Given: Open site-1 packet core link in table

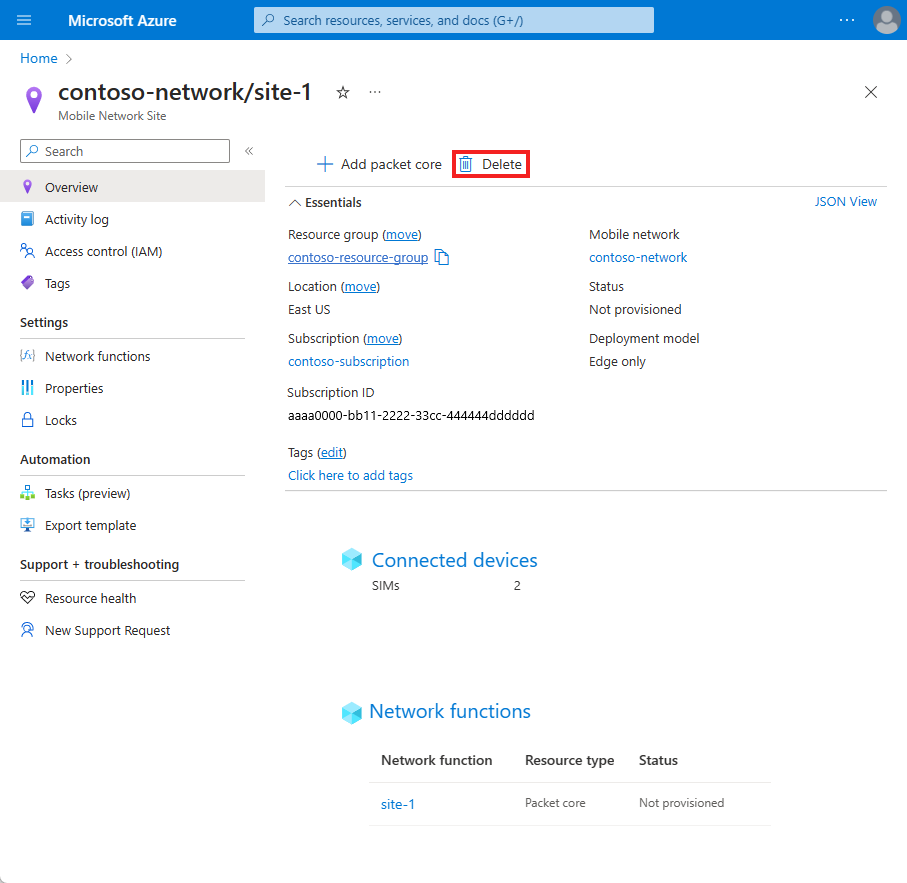Looking at the screenshot, I should click(x=398, y=804).
